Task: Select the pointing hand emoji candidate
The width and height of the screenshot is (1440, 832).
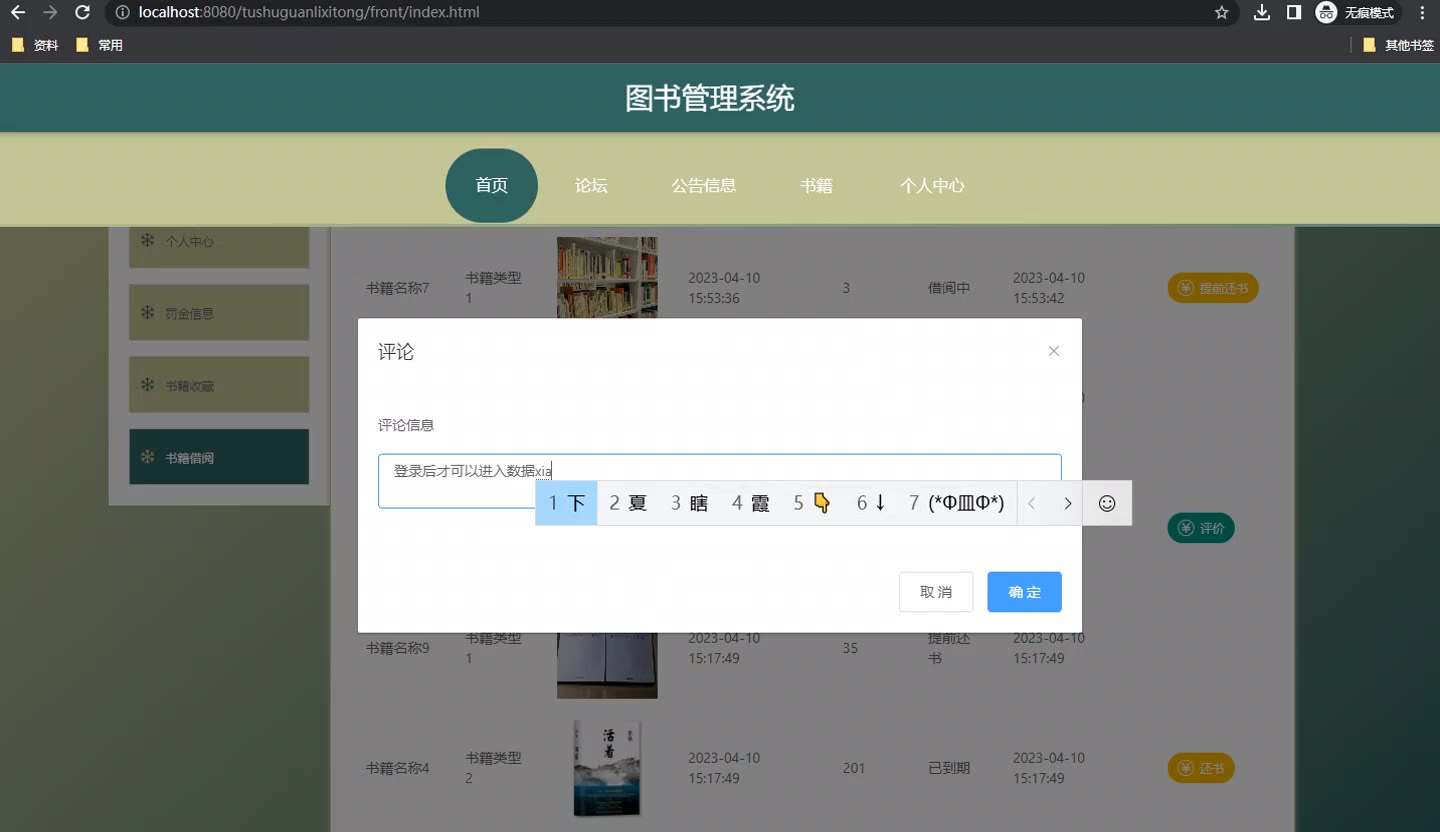Action: point(812,503)
